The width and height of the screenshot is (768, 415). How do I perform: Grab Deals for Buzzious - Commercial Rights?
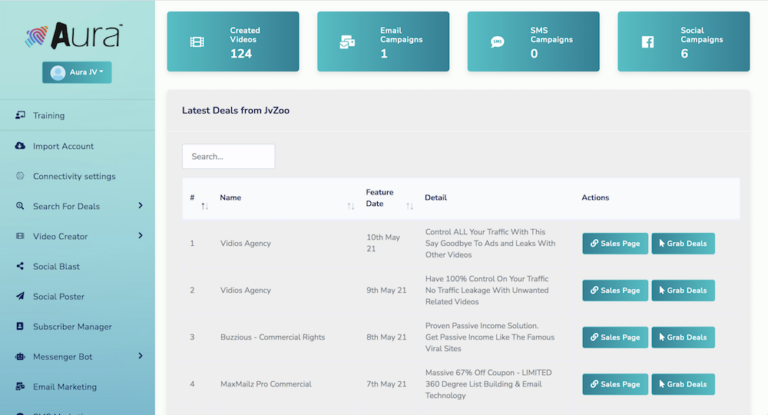coord(683,338)
